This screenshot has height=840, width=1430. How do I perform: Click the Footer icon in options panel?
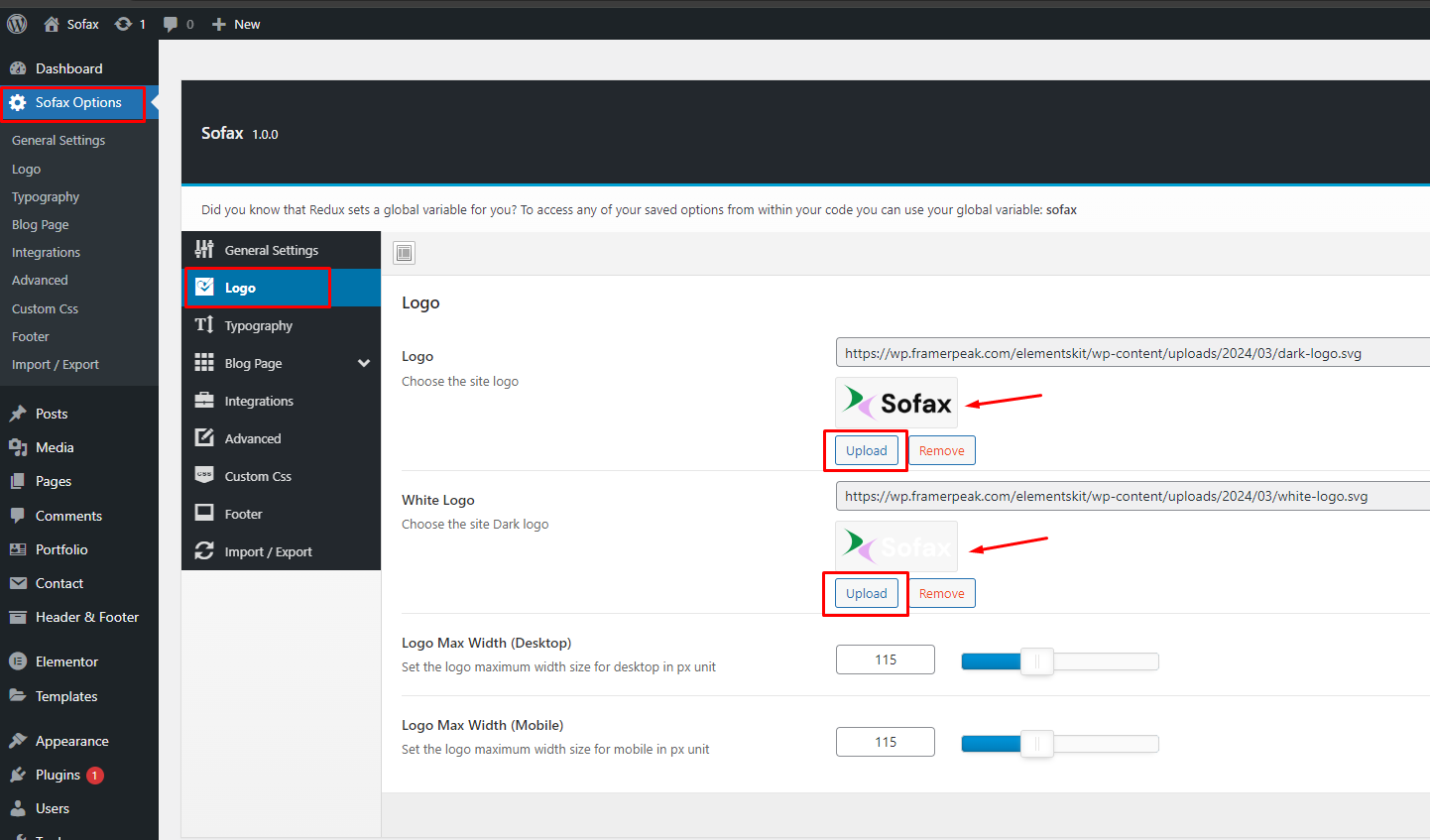point(204,514)
